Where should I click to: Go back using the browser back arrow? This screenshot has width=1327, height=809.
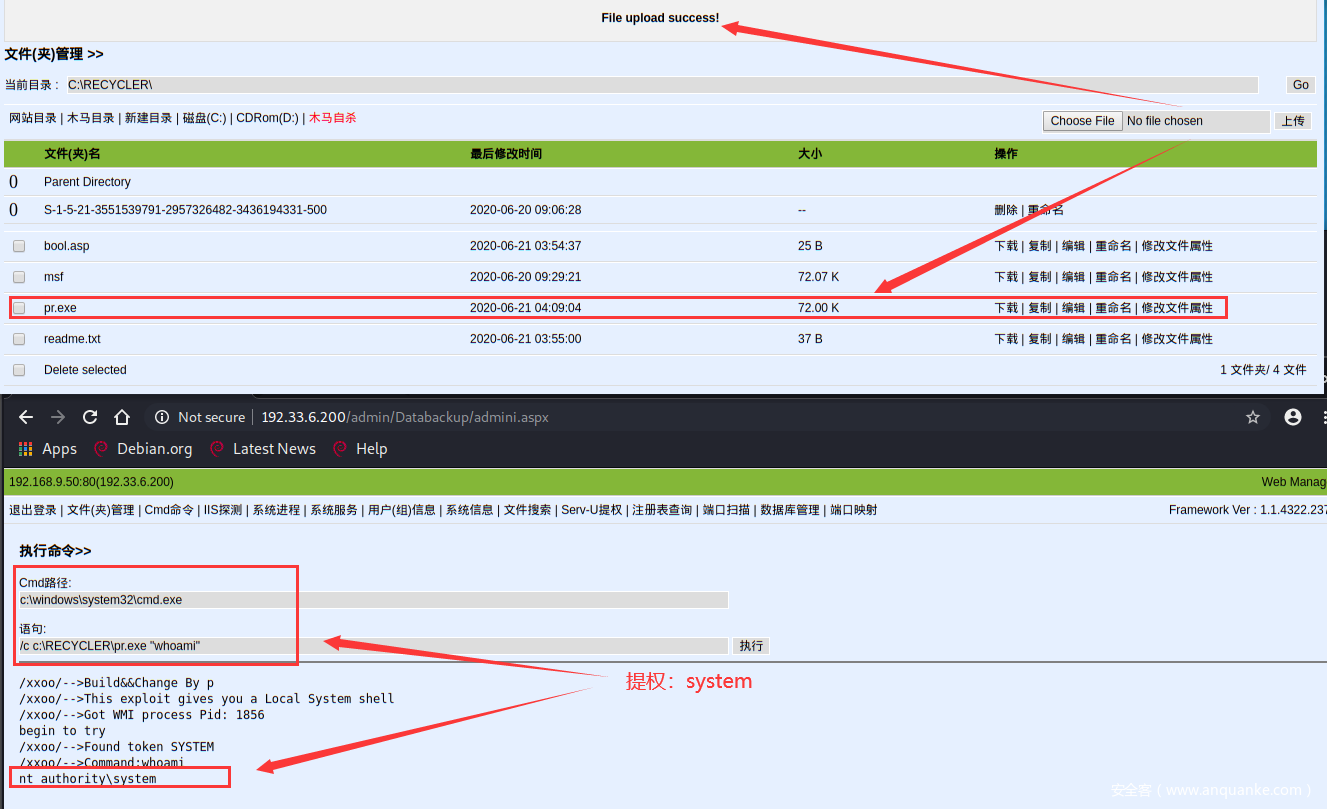26,417
